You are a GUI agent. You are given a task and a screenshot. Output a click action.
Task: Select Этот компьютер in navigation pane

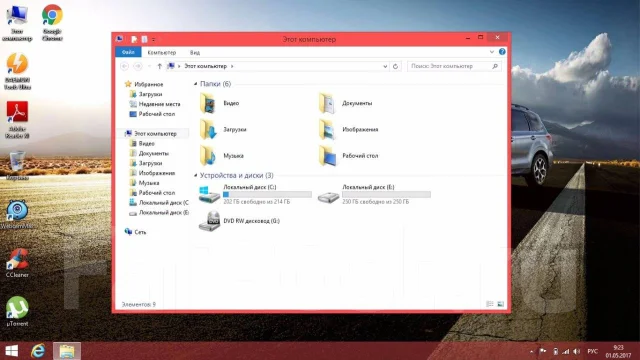pos(151,133)
